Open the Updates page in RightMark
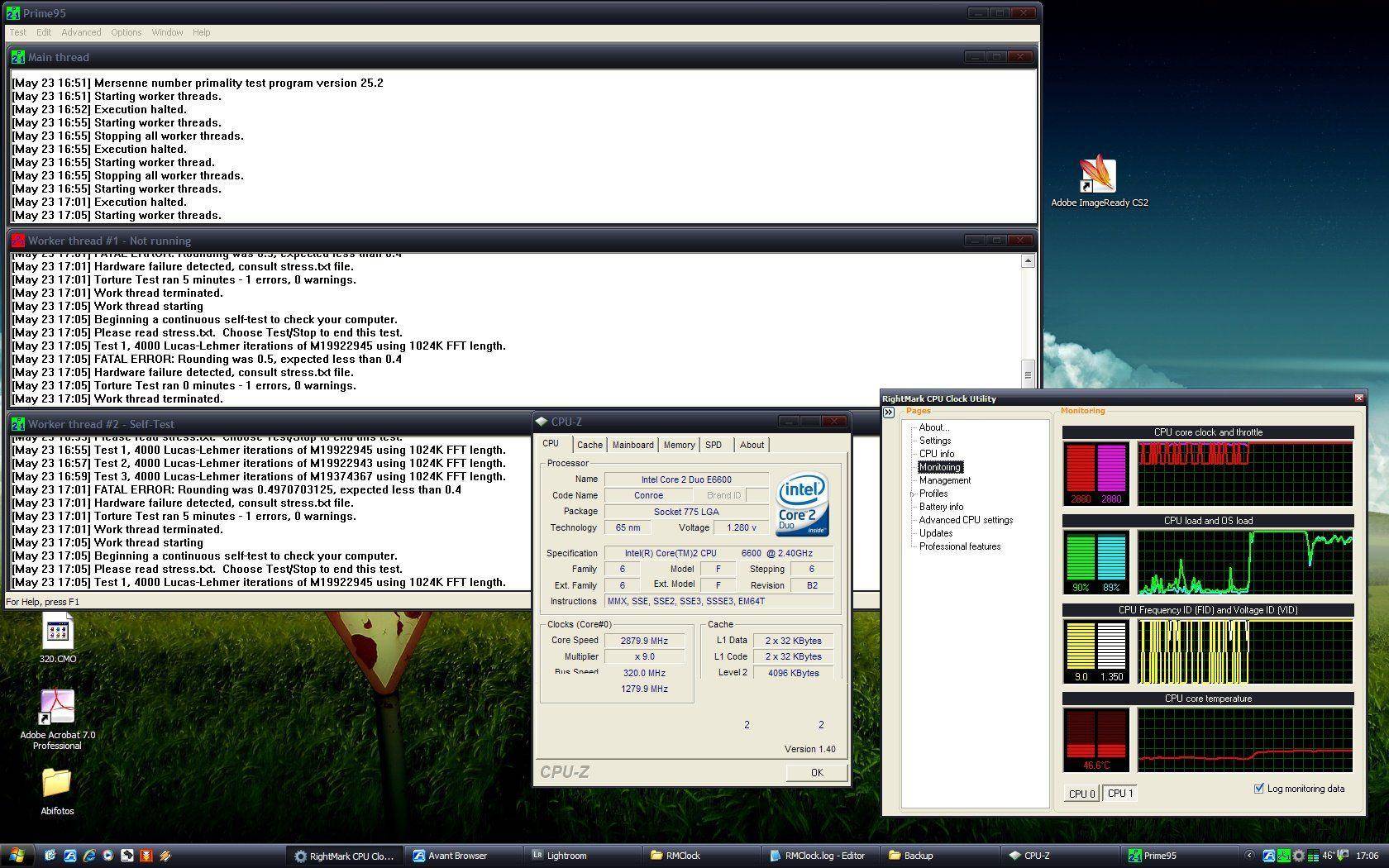Viewport: 1389px width, 868px height. coord(936,533)
